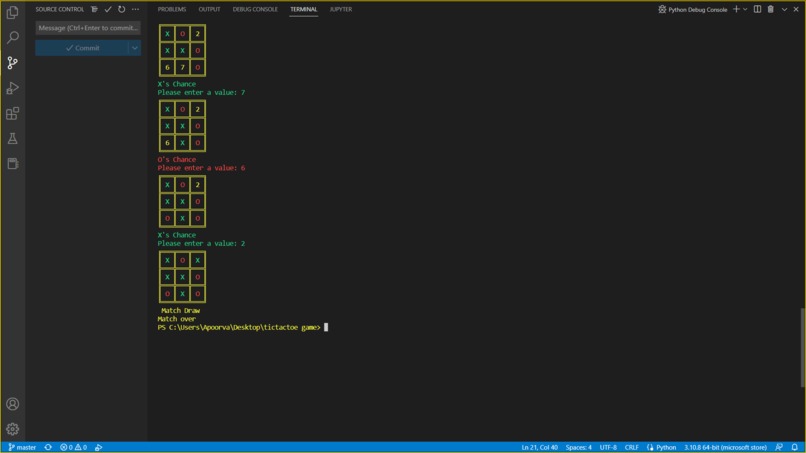806x453 pixels.
Task: Click the terminal scrollbar thumb
Action: tap(802, 347)
